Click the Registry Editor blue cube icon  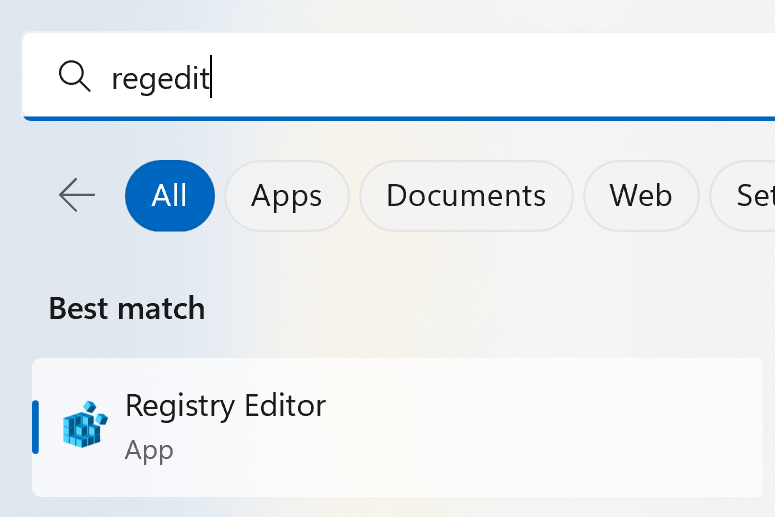click(x=84, y=425)
